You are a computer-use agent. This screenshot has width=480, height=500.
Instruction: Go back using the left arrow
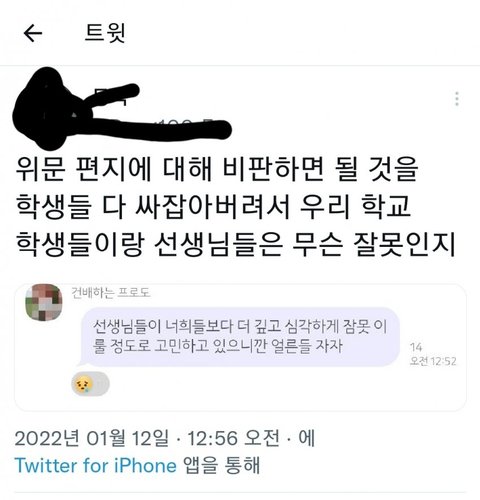[x=33, y=33]
